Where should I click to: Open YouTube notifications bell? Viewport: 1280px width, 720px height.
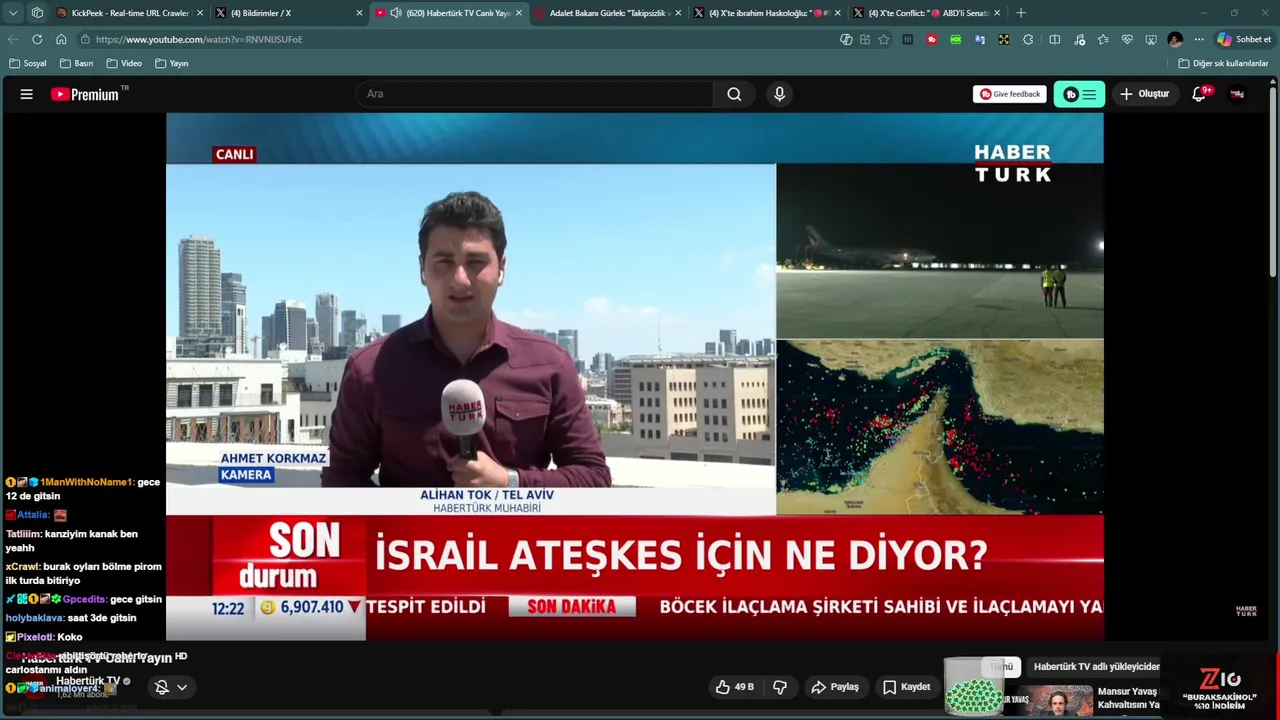pos(1199,94)
